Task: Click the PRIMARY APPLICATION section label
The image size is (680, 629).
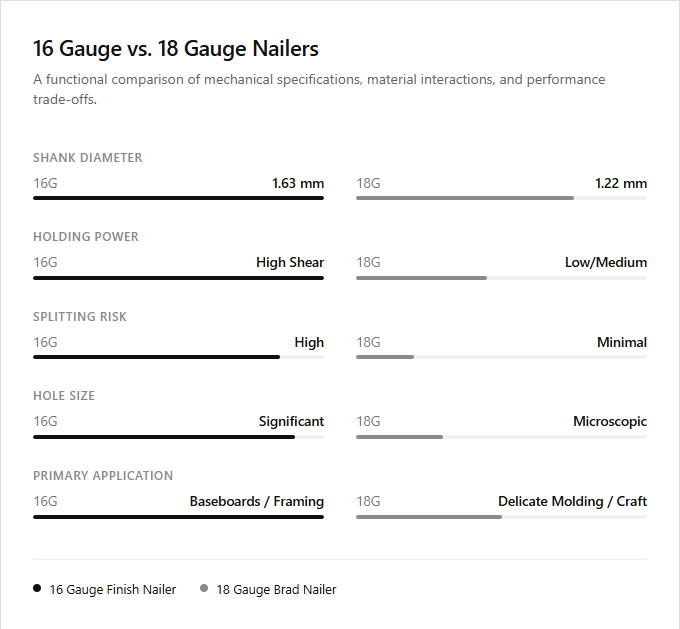Action: [x=103, y=475]
